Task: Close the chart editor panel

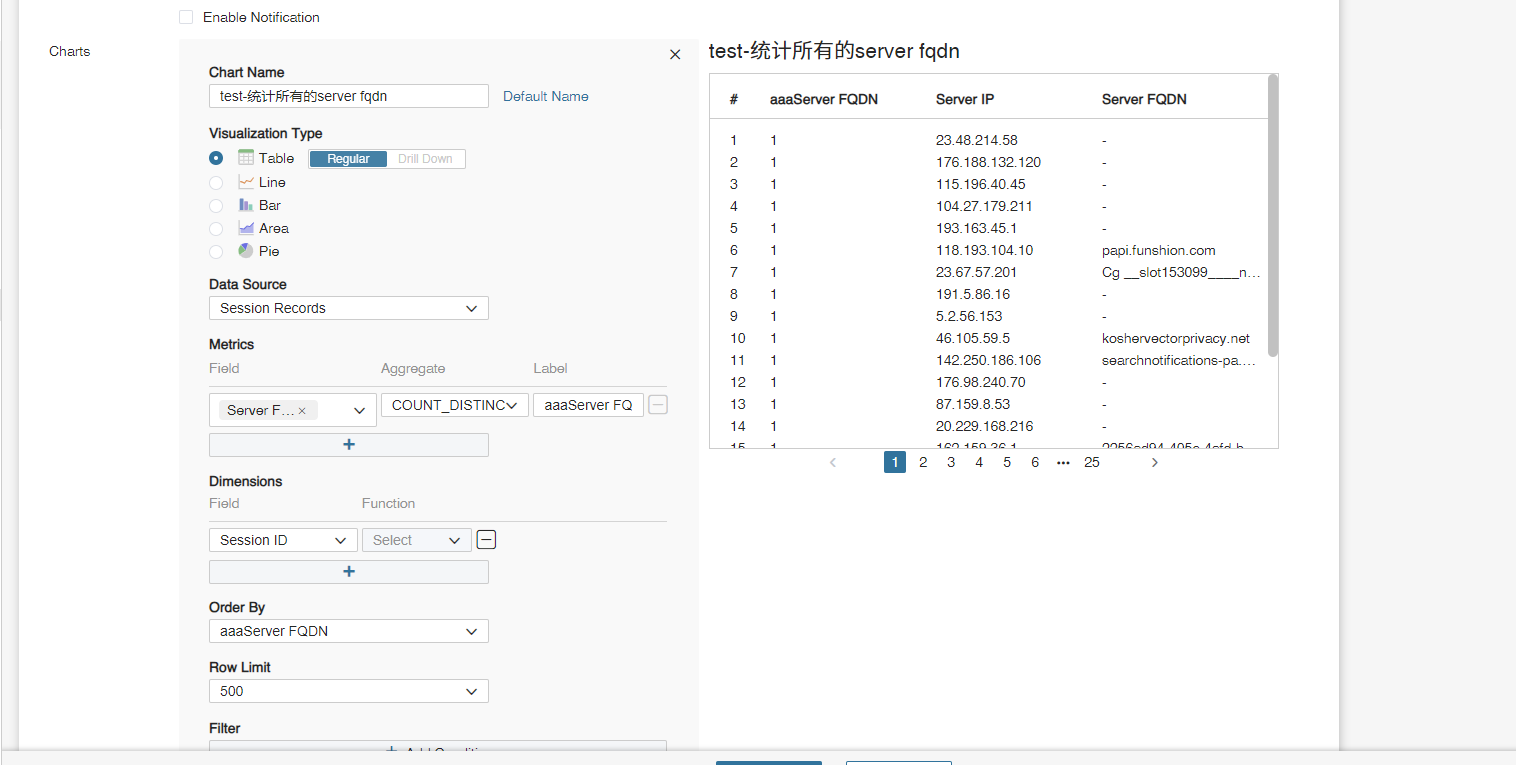Action: (675, 55)
